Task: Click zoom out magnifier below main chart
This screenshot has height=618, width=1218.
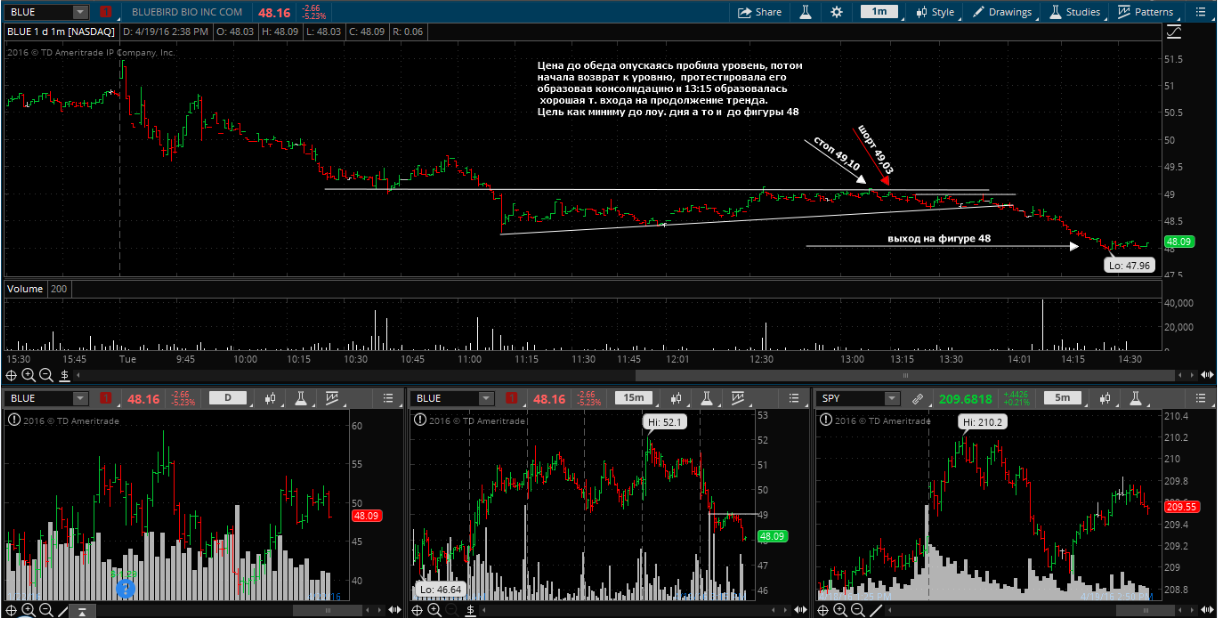Action: (x=46, y=375)
